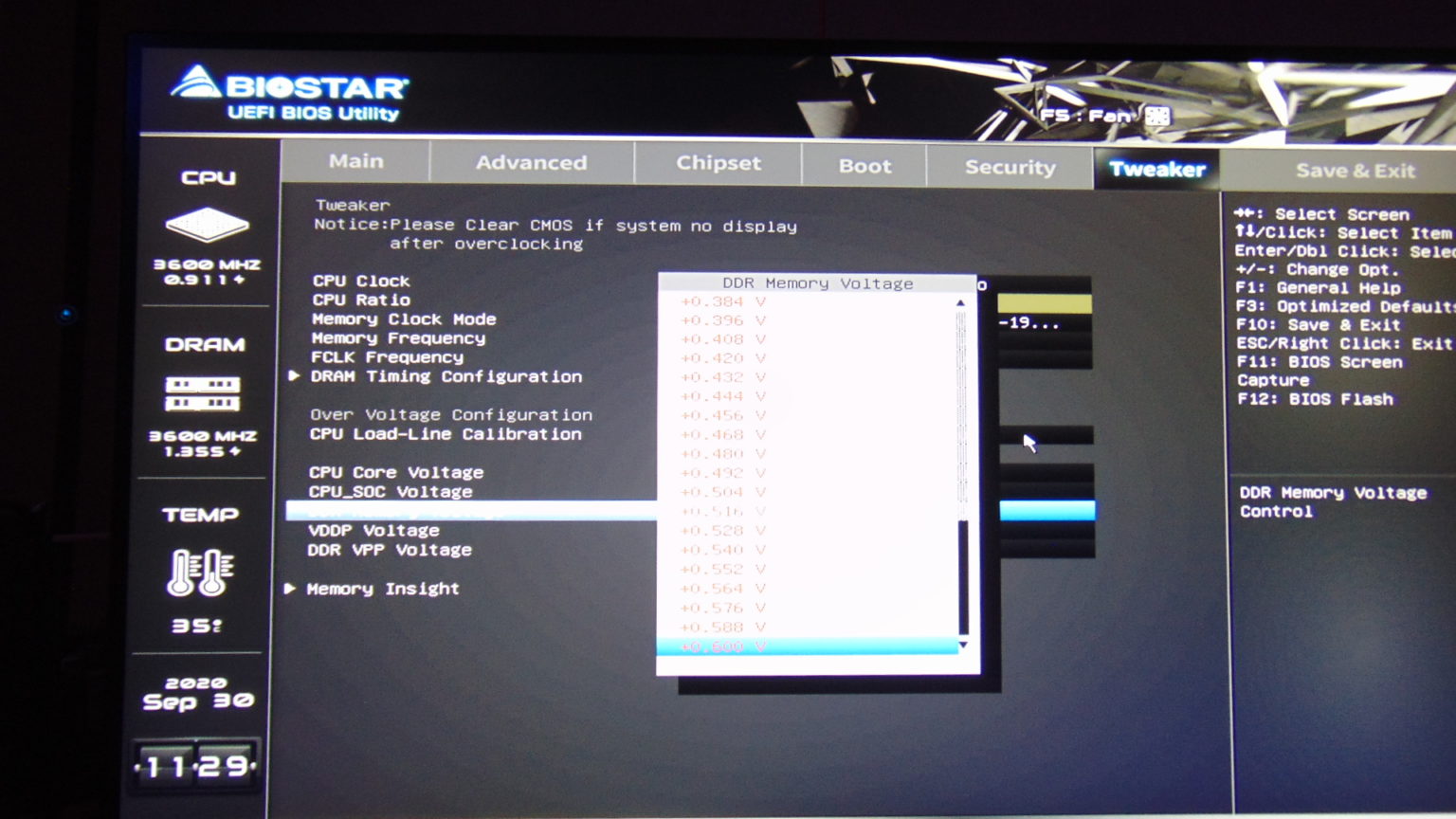The image size is (1456, 819).
Task: Expand DRAM Timing Configuration submenu
Action: coord(446,376)
